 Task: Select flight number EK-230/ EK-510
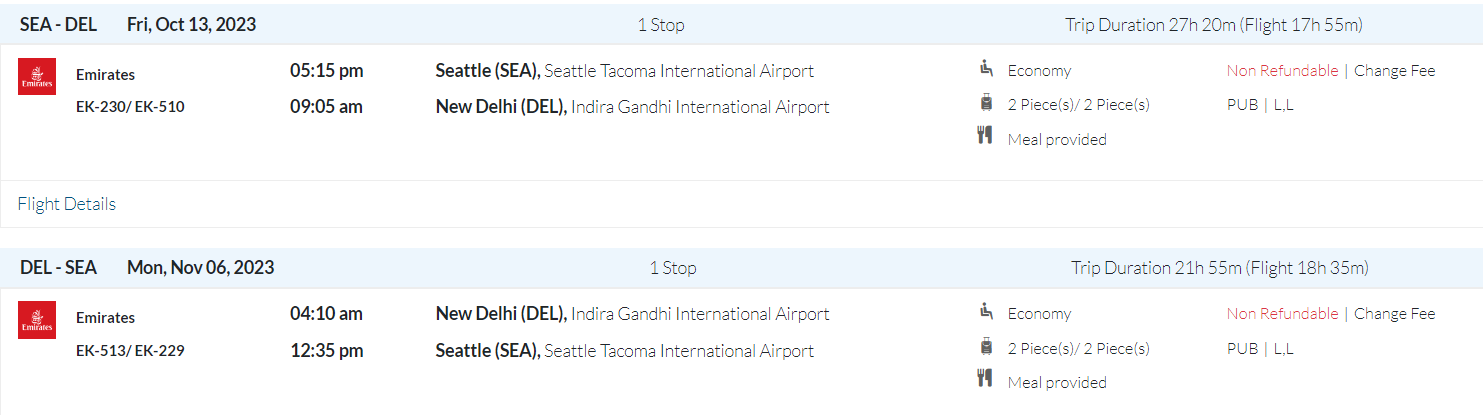coord(130,107)
